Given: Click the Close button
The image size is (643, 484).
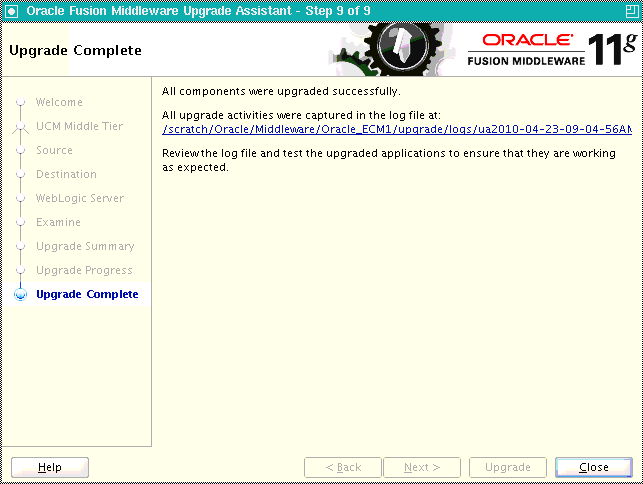Looking at the screenshot, I should pyautogui.click(x=593, y=467).
